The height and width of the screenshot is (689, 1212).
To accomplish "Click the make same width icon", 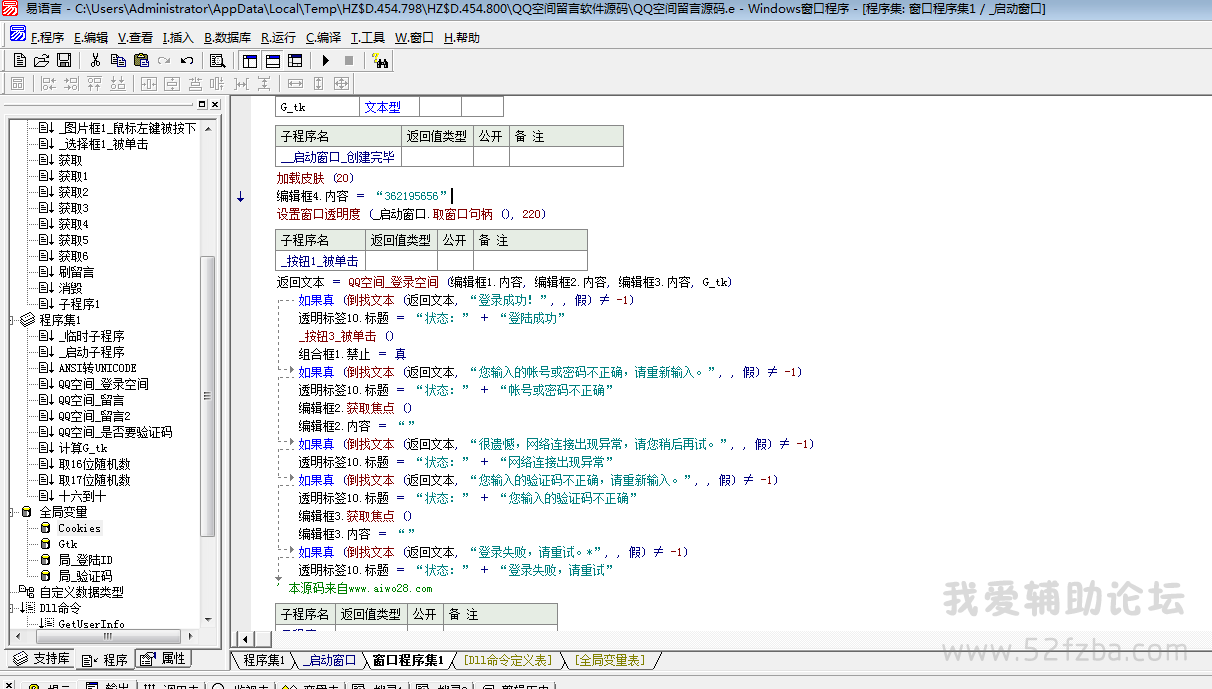I will [x=296, y=84].
